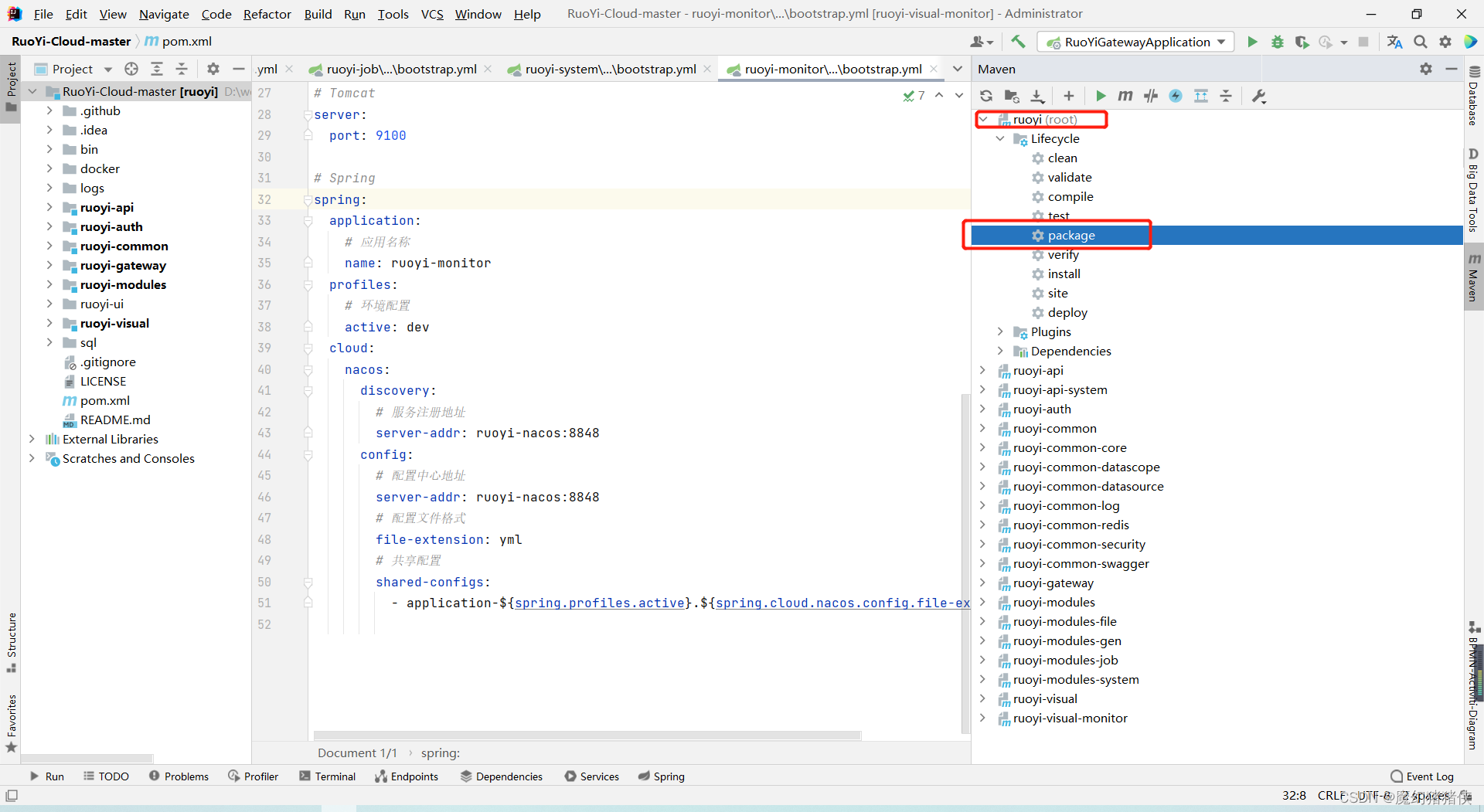Open the Navigate menu
Screen dimensions: 1484x812
tap(164, 14)
